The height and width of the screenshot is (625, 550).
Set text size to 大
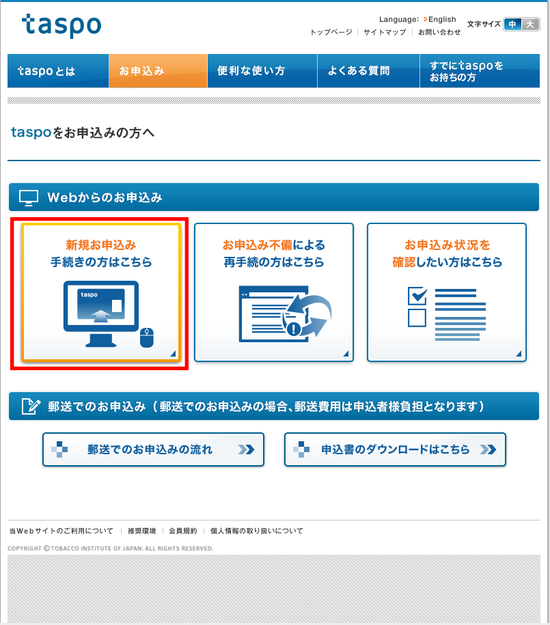530,24
